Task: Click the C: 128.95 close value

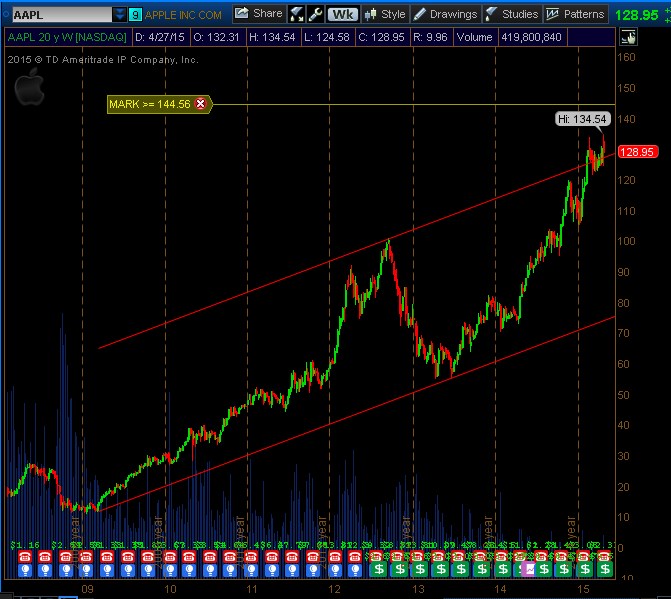Action: pos(381,37)
